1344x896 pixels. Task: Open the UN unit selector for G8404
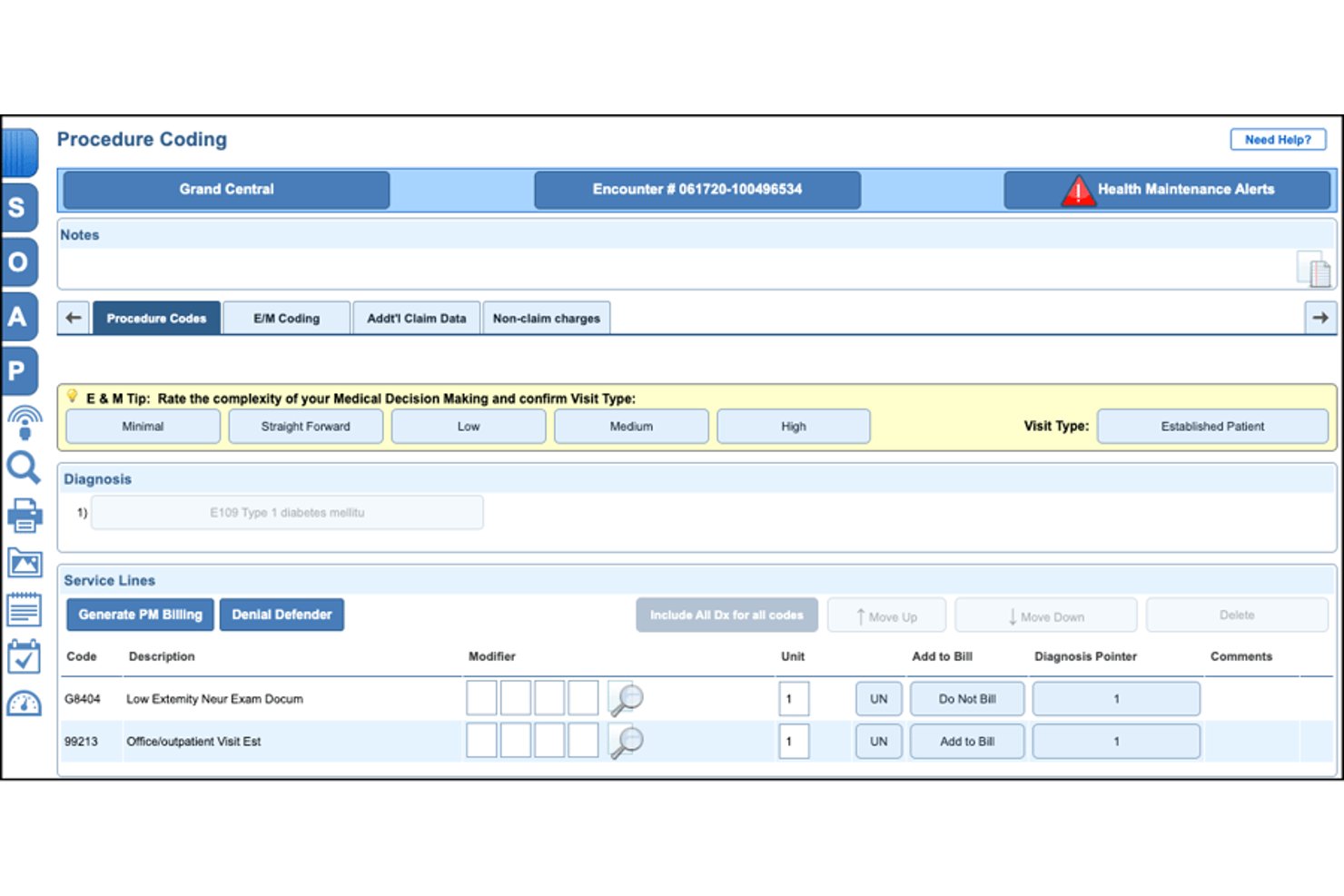point(879,699)
